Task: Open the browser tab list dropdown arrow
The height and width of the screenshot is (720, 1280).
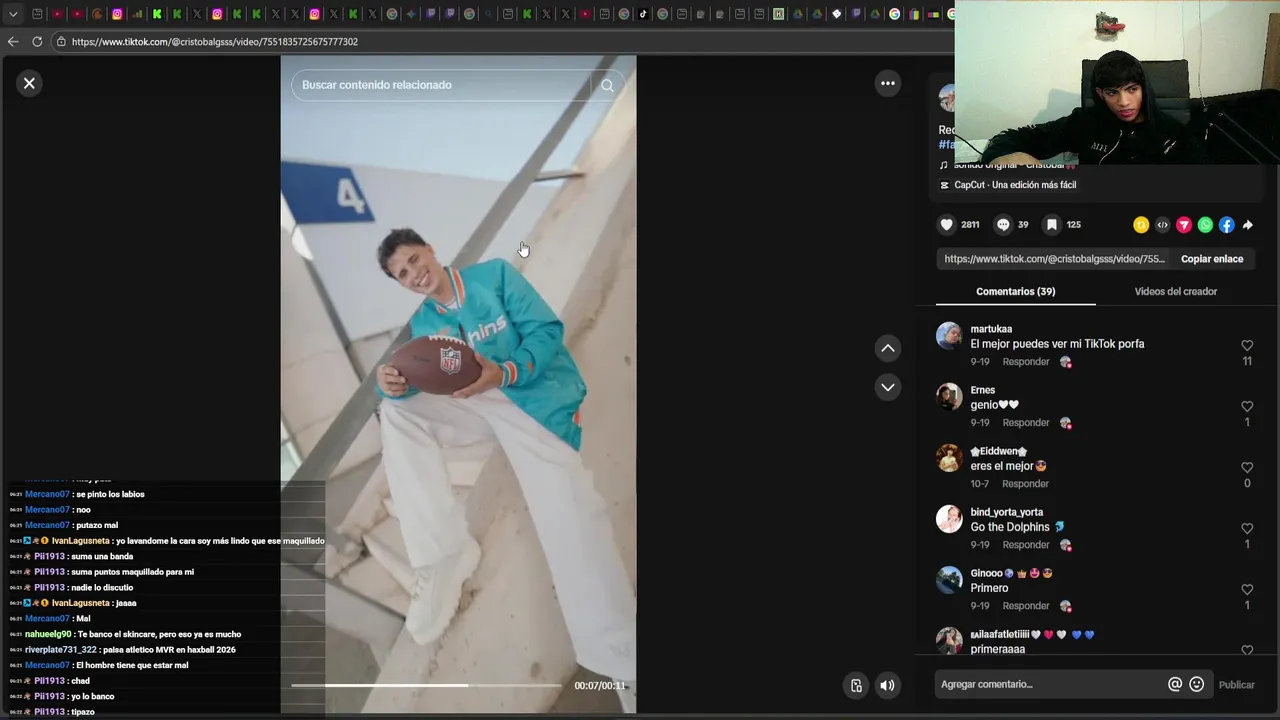Action: (13, 14)
